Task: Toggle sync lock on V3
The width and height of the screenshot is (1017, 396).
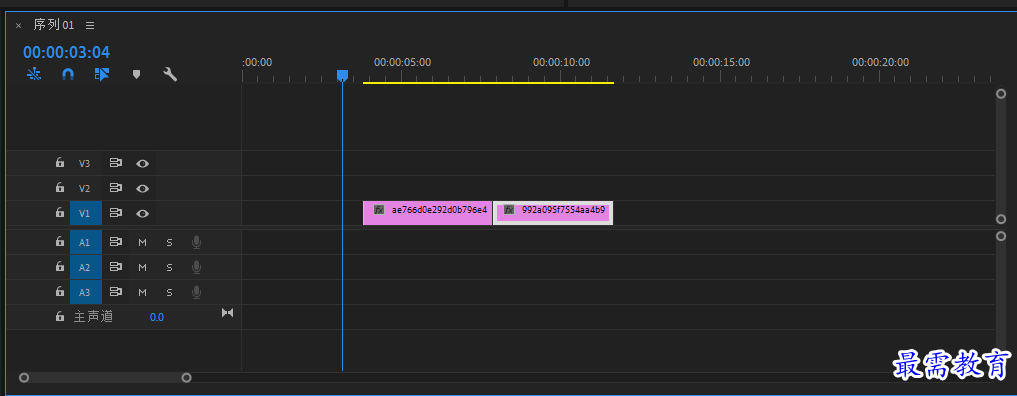Action: 115,163
